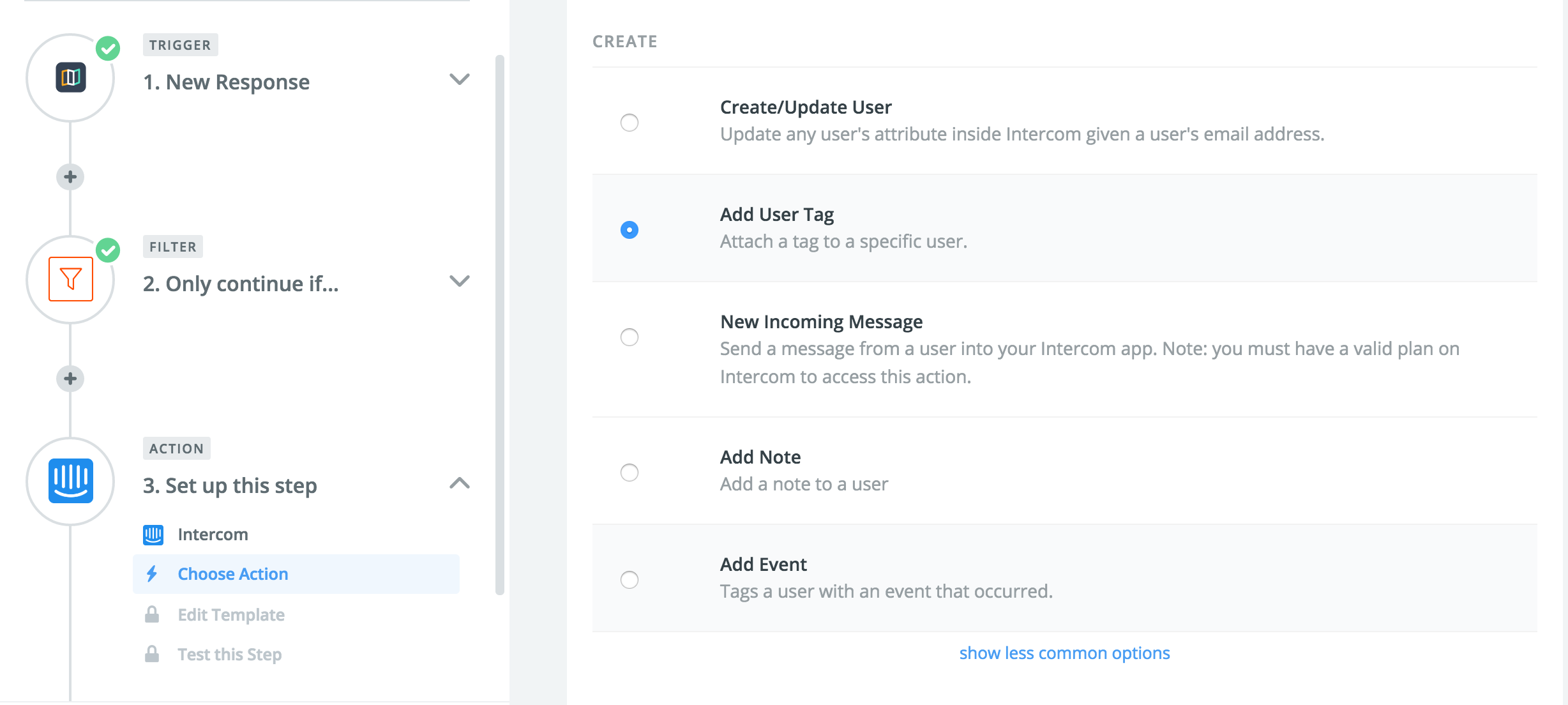Screen dimensions: 1568x705
Task: Click the Edit Template item
Action: 231,614
